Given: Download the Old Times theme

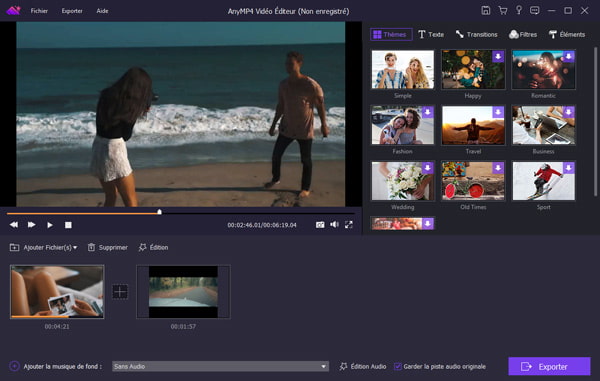Looking at the screenshot, I should click(498, 168).
